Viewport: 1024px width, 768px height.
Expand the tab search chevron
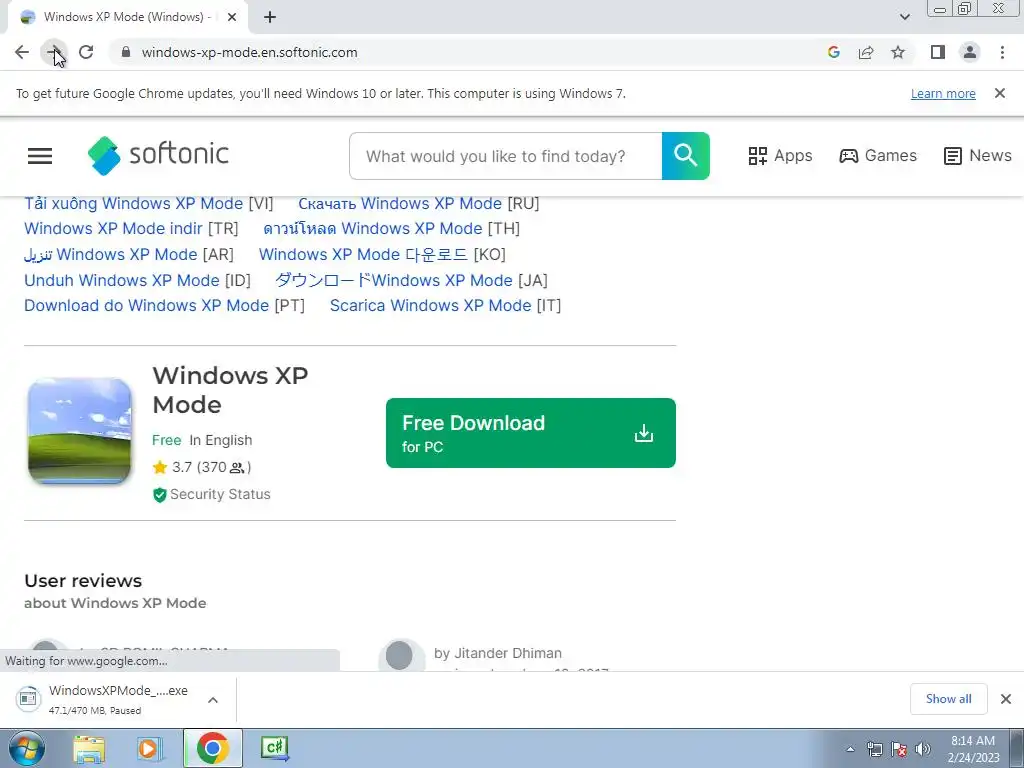point(904,17)
